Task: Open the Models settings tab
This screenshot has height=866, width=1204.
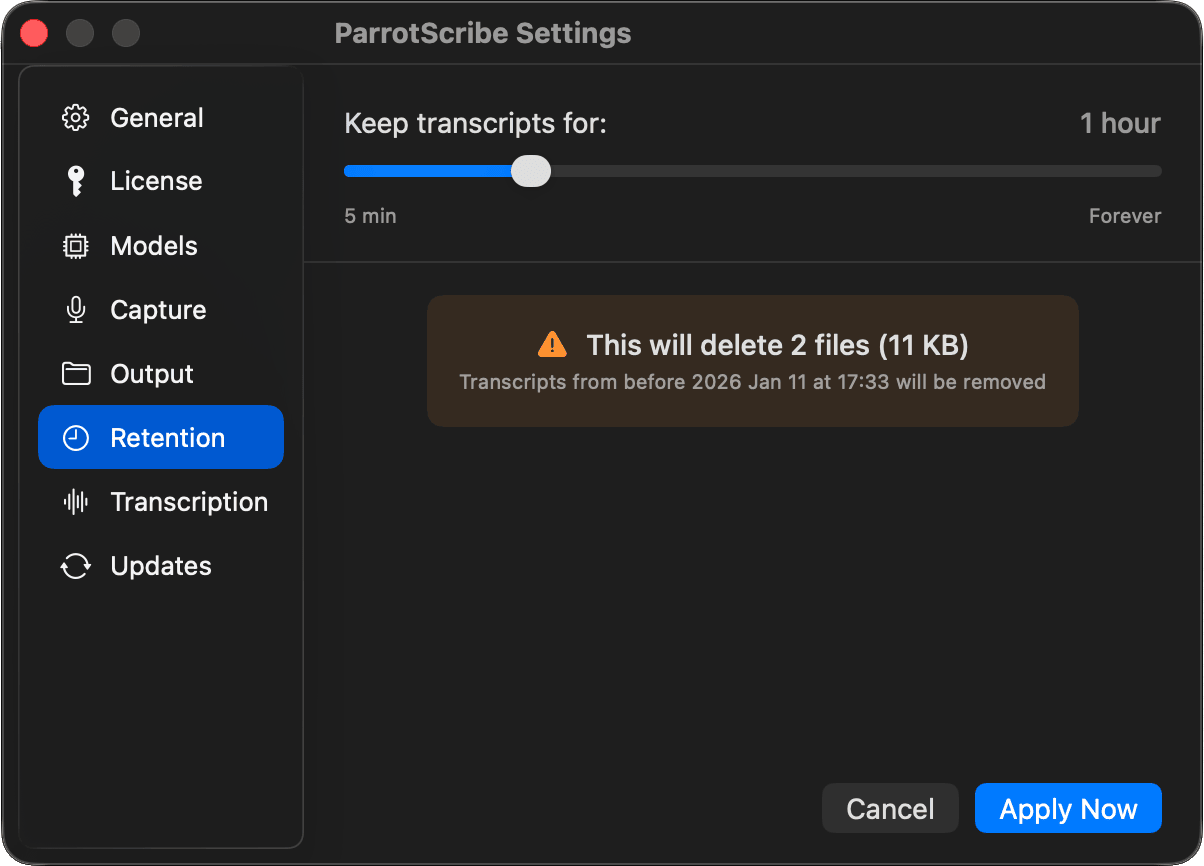Action: coord(154,246)
